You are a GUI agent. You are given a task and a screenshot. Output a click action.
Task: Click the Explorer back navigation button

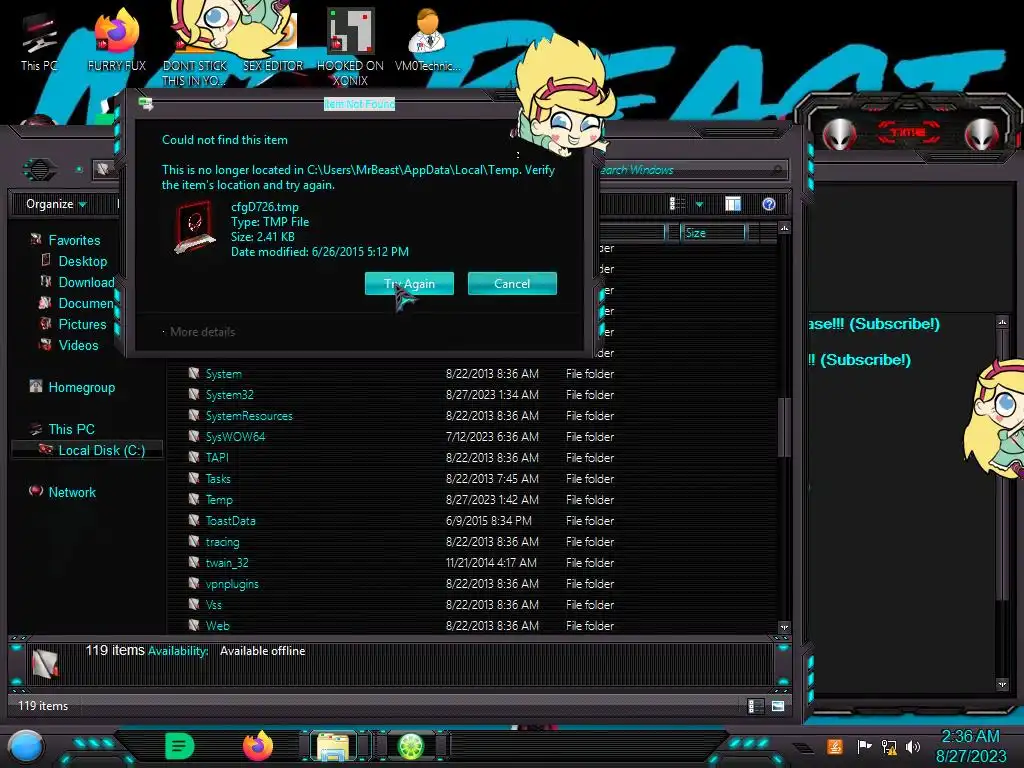coord(40,170)
